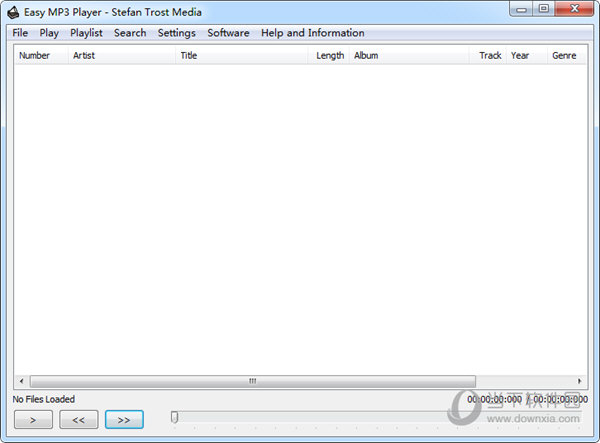Minimize the Easy MP3 Player window
600x443 pixels.
(x=521, y=9)
